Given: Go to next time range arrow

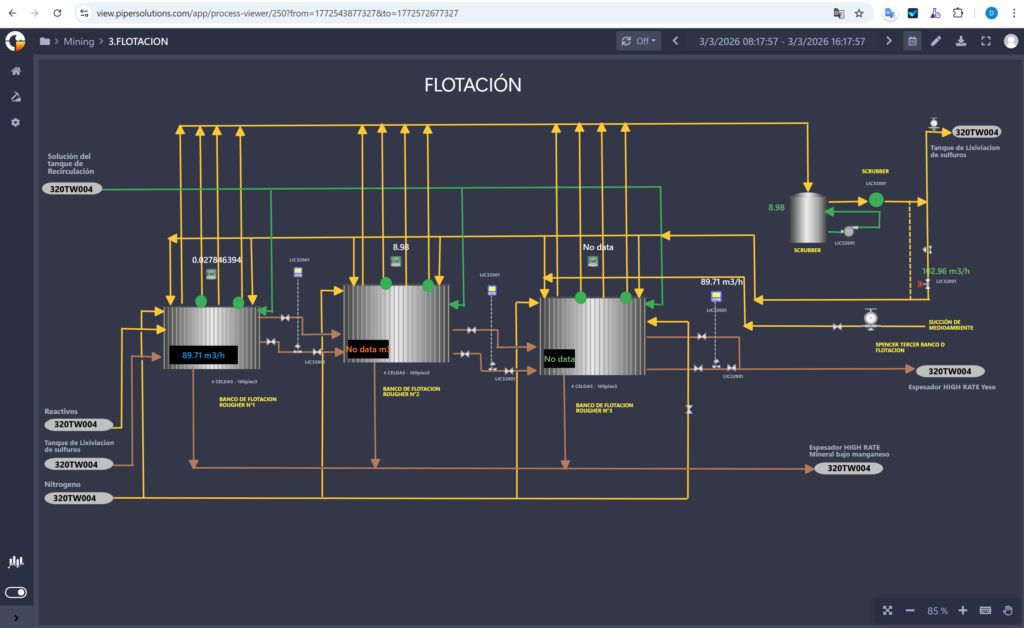Looking at the screenshot, I should pyautogui.click(x=888, y=41).
